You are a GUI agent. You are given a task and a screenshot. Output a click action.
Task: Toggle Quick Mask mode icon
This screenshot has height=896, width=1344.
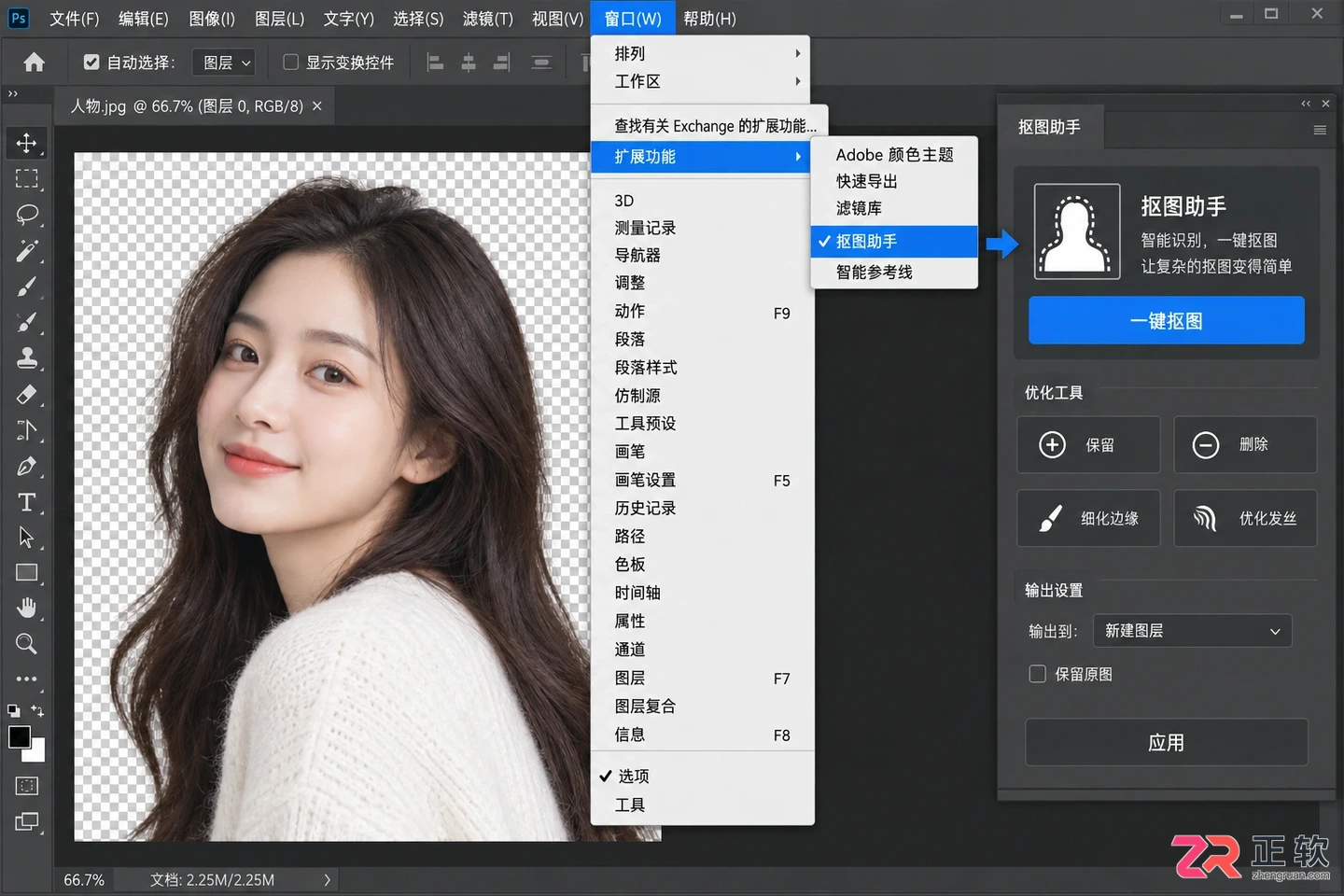click(x=26, y=786)
